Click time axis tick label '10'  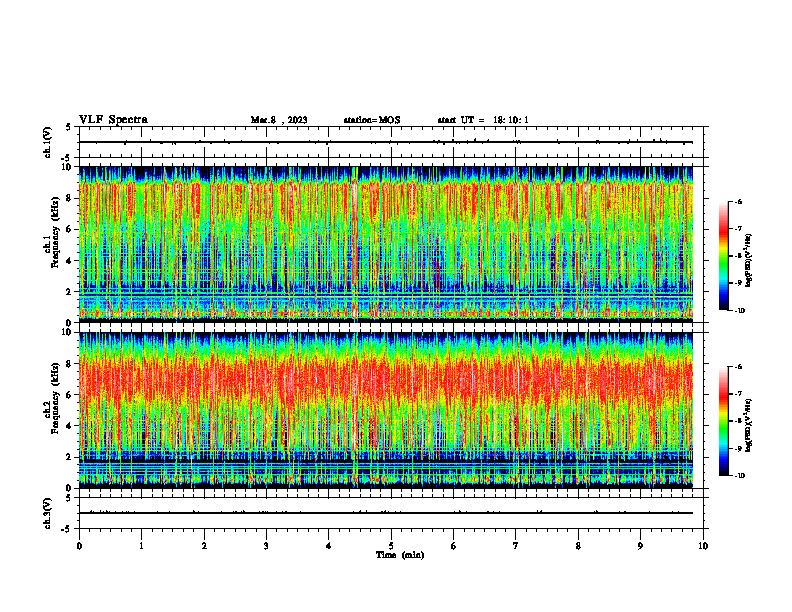click(x=703, y=546)
